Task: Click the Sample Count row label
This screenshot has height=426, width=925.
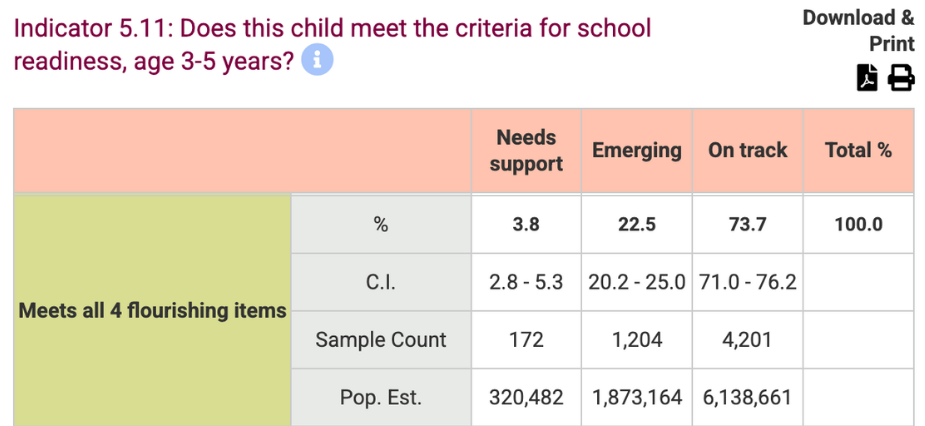Action: pyautogui.click(x=381, y=340)
